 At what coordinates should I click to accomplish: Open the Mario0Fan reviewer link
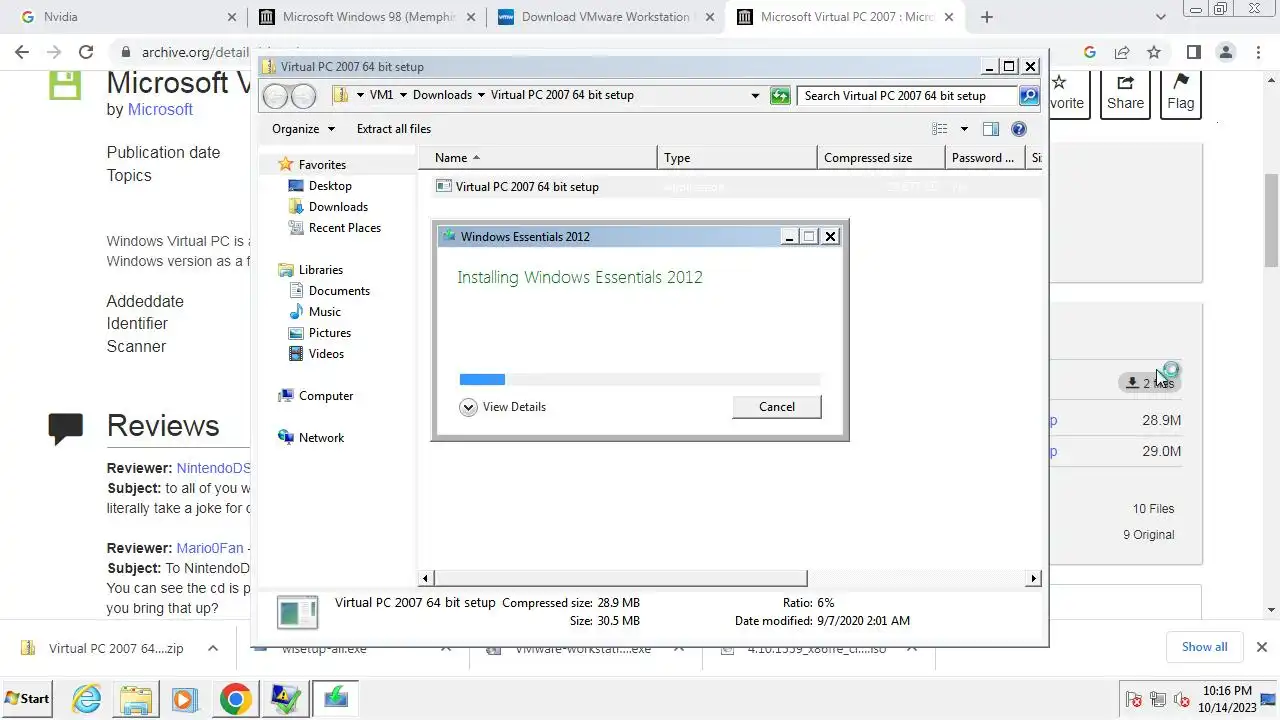tap(210, 548)
